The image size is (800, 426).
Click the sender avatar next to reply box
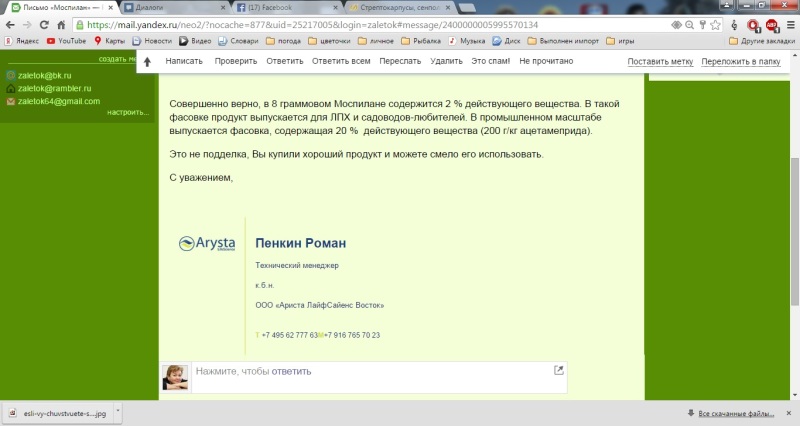(x=175, y=377)
